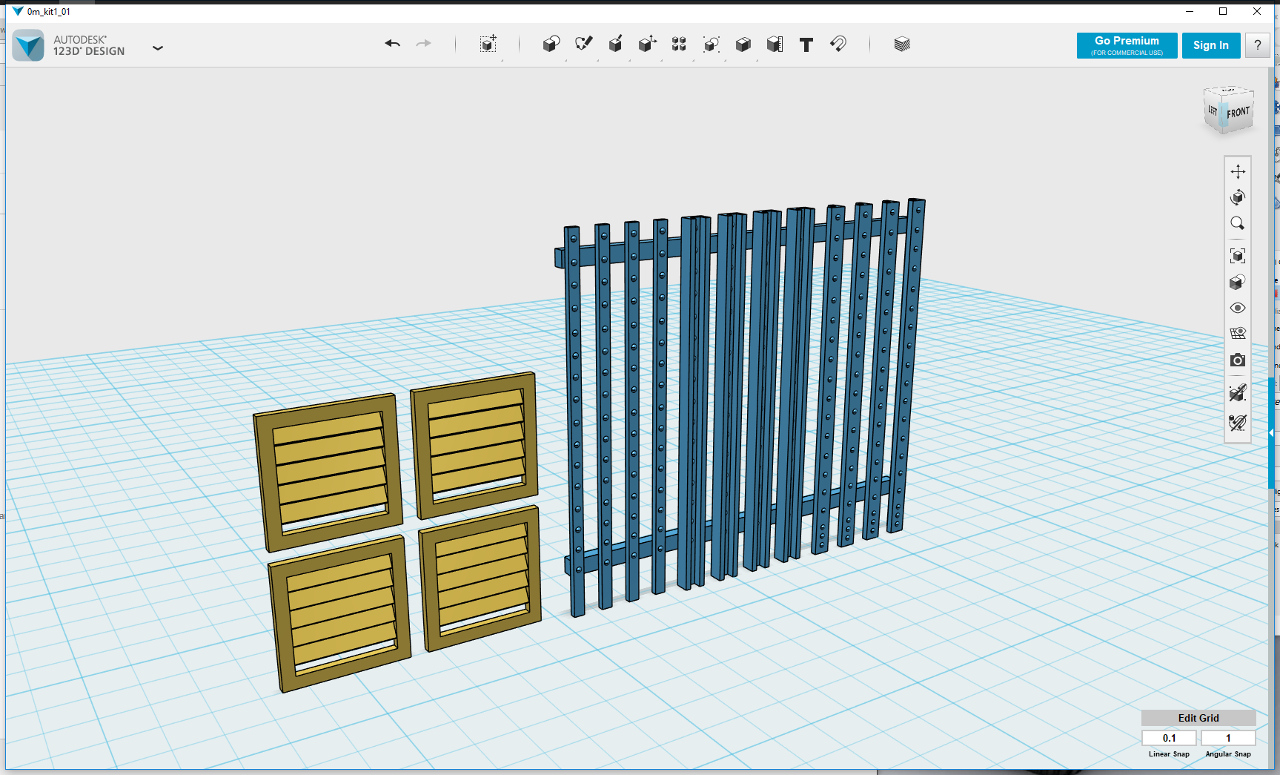1280x775 pixels.
Task: Toggle the sketches visibility icon
Action: tap(1238, 393)
